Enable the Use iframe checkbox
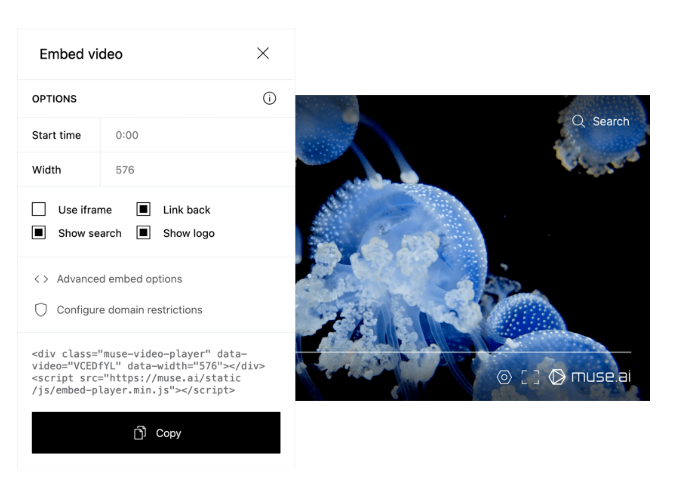 39,210
